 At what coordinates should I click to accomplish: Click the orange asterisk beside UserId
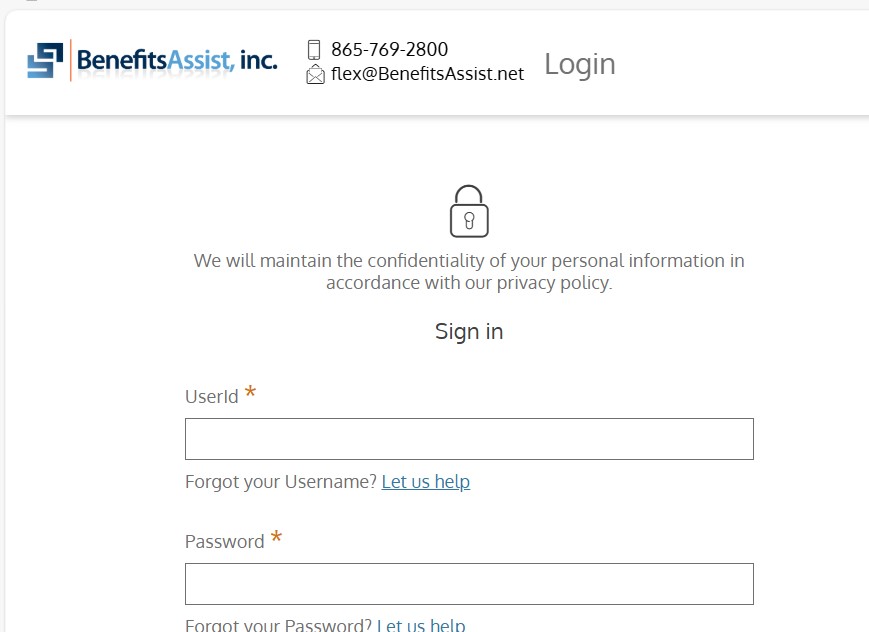[251, 391]
